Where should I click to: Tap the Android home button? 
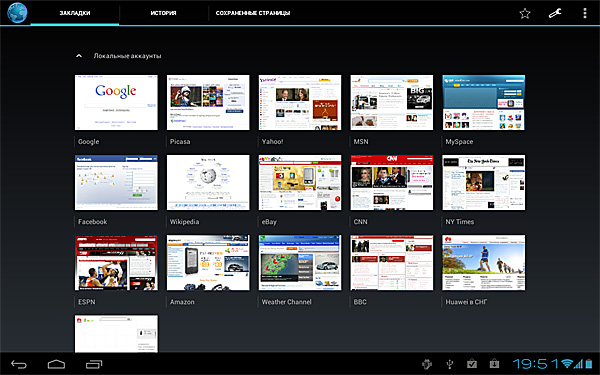(x=56, y=364)
